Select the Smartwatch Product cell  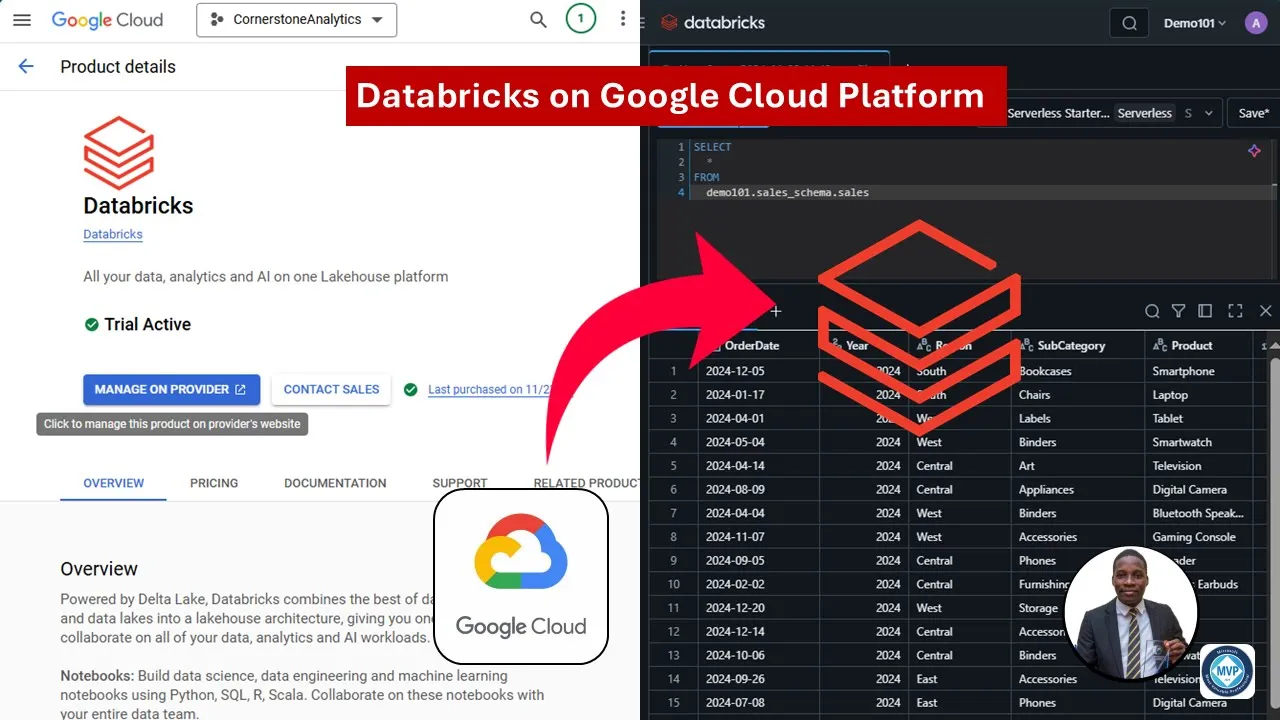(1199, 442)
